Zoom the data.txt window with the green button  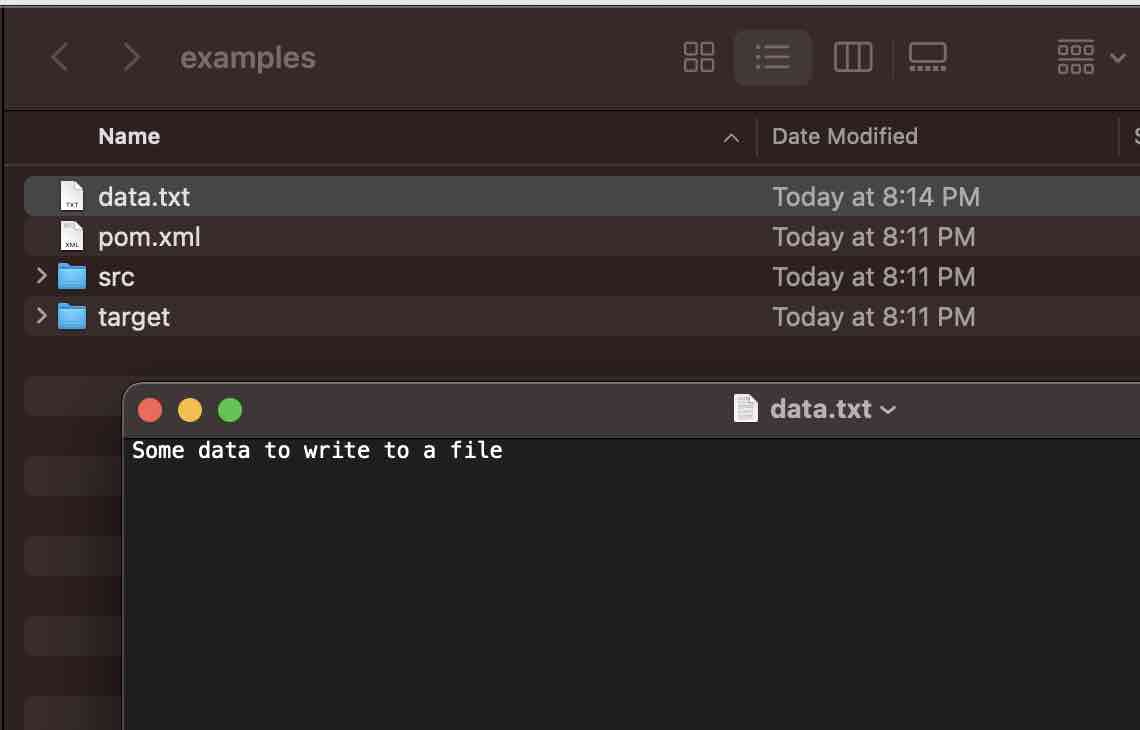point(230,410)
